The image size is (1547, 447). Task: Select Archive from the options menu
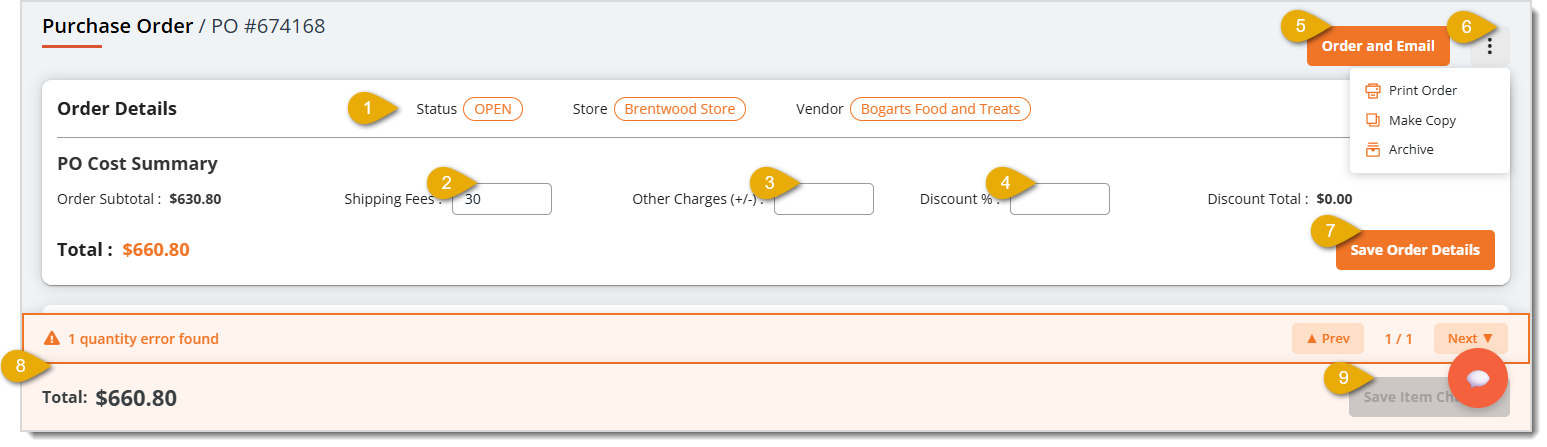click(x=1411, y=149)
